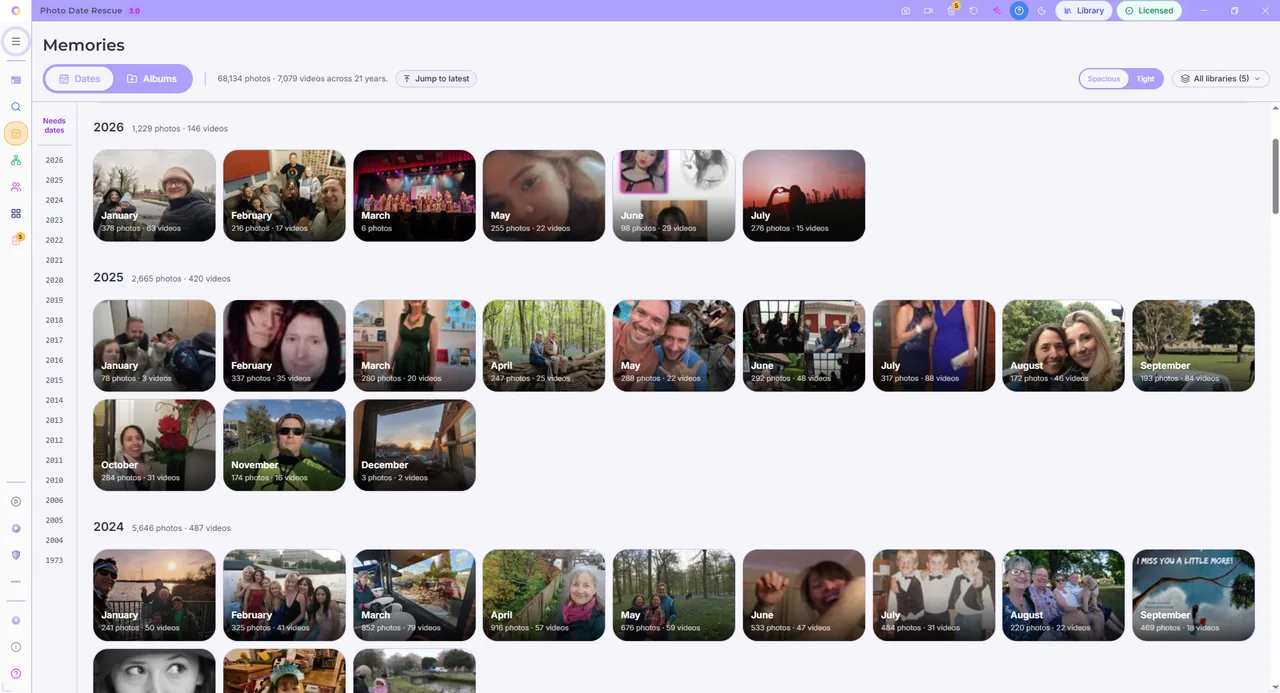Image resolution: width=1280 pixels, height=693 pixels.
Task: Open the September 2024 card with 469 photos
Action: pos(1194,595)
